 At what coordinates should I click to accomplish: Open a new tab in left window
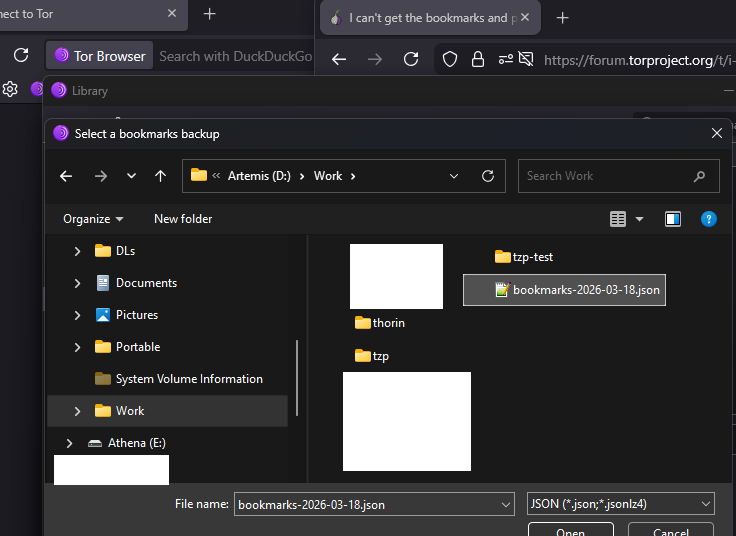pos(209,14)
